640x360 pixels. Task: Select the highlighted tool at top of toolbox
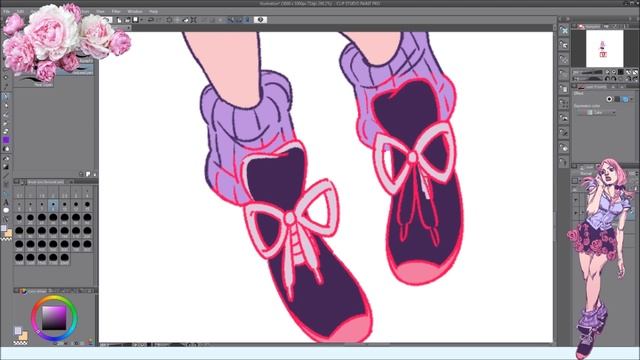pyautogui.click(x=6, y=97)
